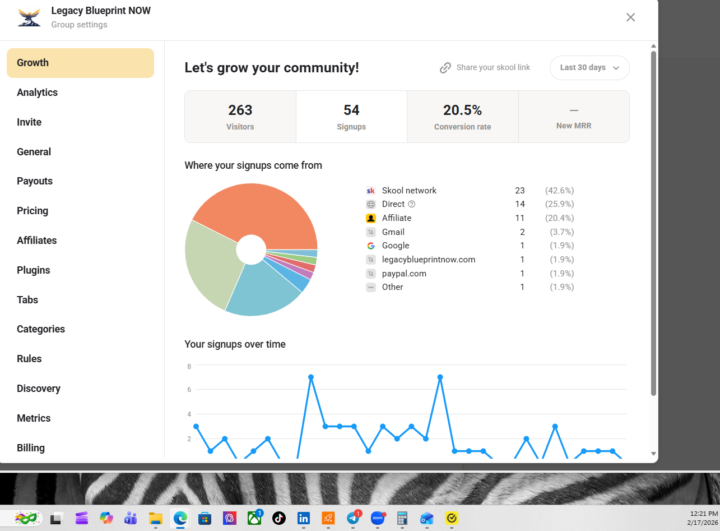The height and width of the screenshot is (531, 720).
Task: Open the Growth settings tab
Action: 80,63
